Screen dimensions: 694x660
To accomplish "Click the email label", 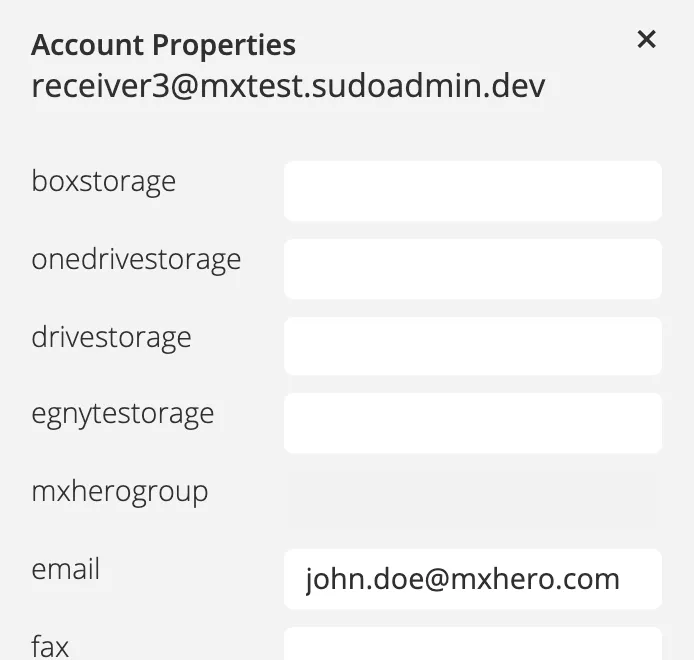I will pyautogui.click(x=66, y=569).
